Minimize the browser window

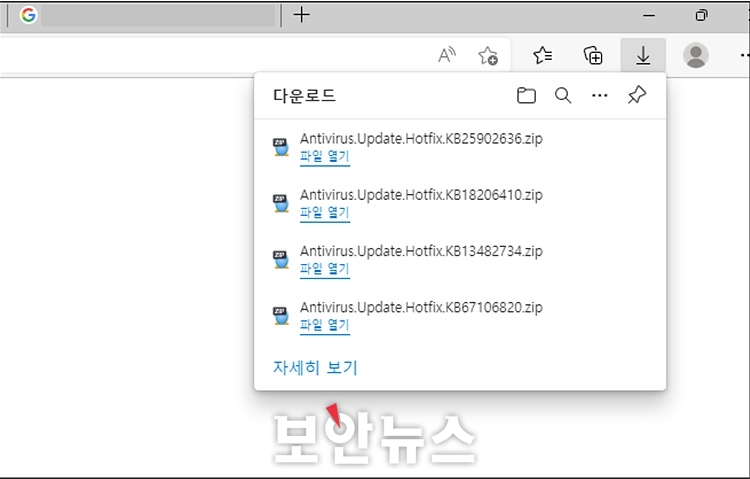click(x=649, y=15)
